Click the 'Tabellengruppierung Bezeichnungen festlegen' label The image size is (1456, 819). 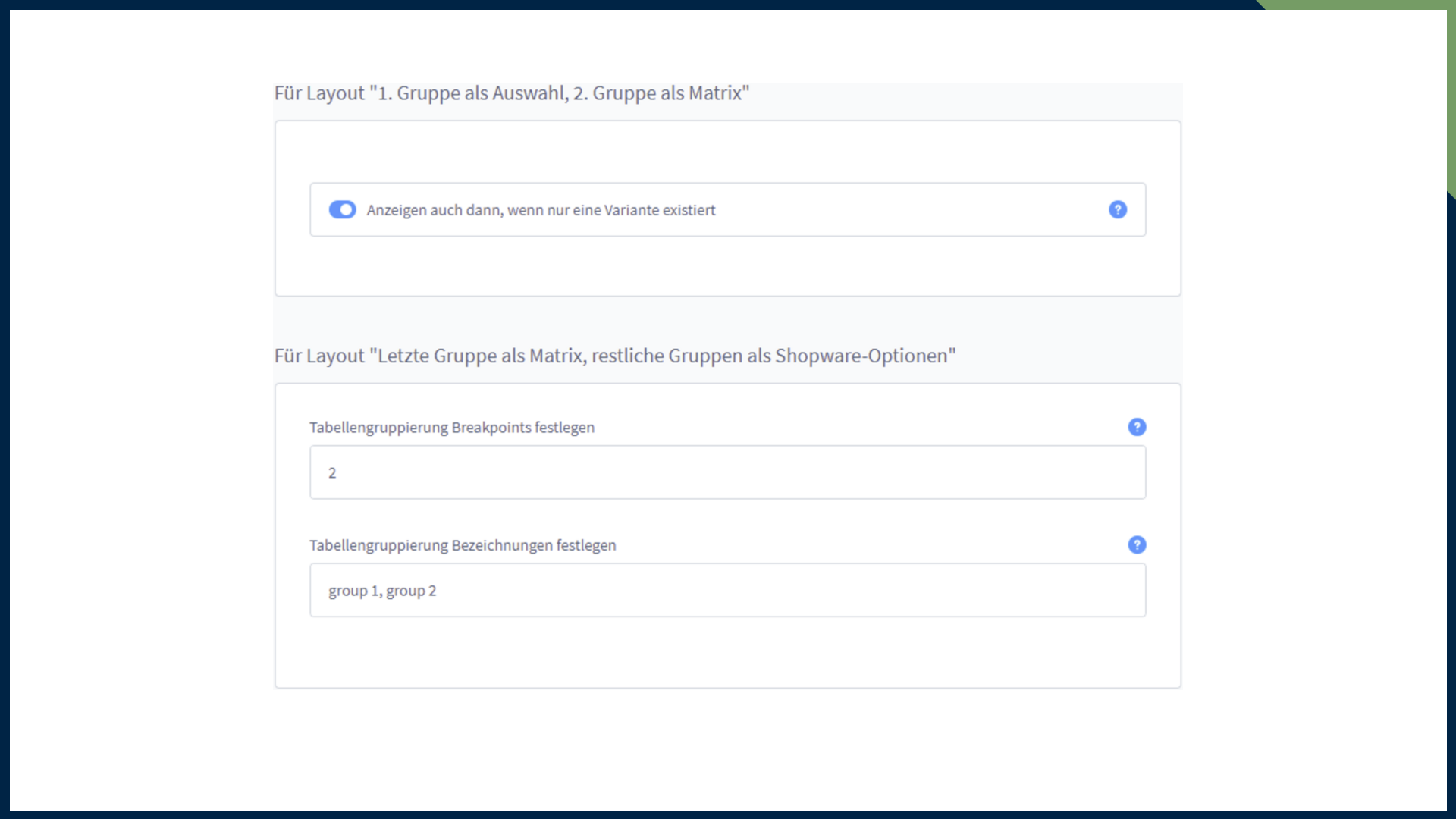click(462, 545)
